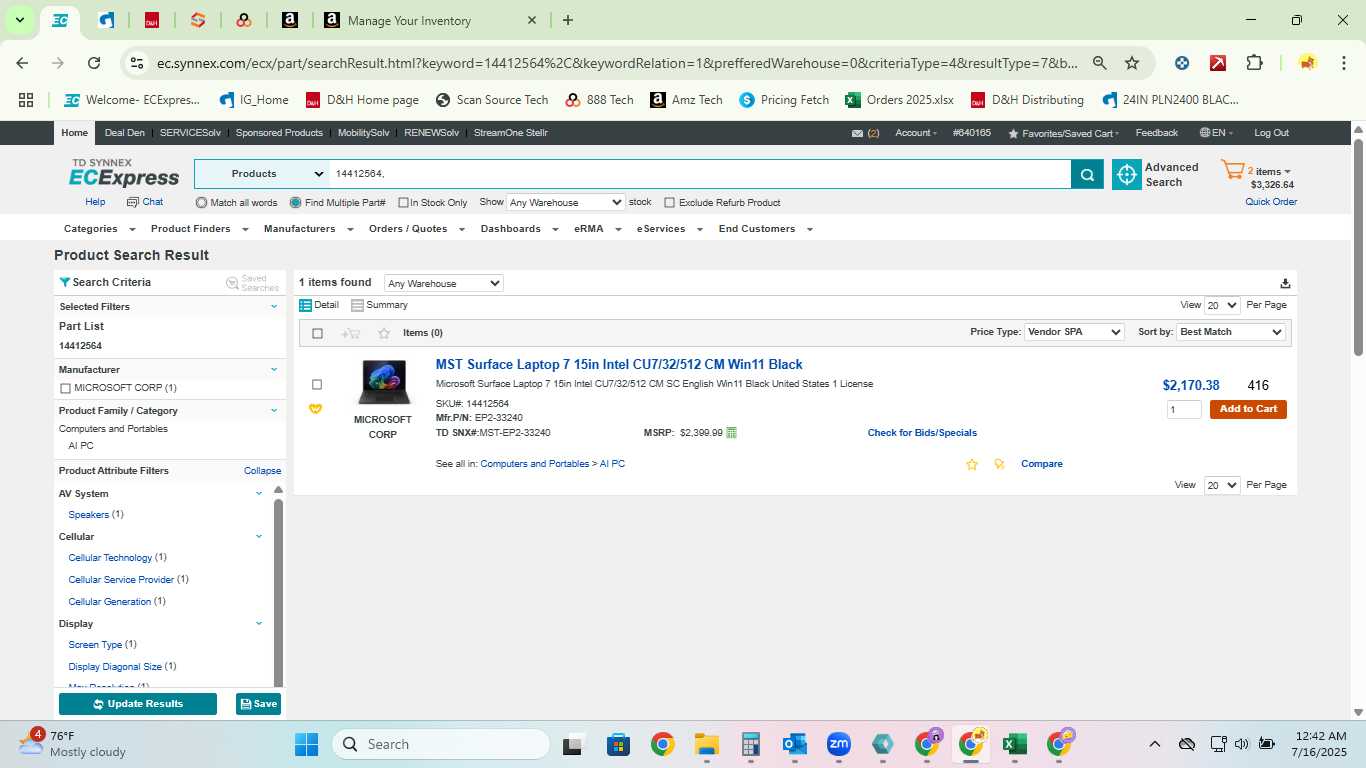Screen dimensions: 1366x768
Task: Open the shopping cart icon
Action: (x=1232, y=170)
